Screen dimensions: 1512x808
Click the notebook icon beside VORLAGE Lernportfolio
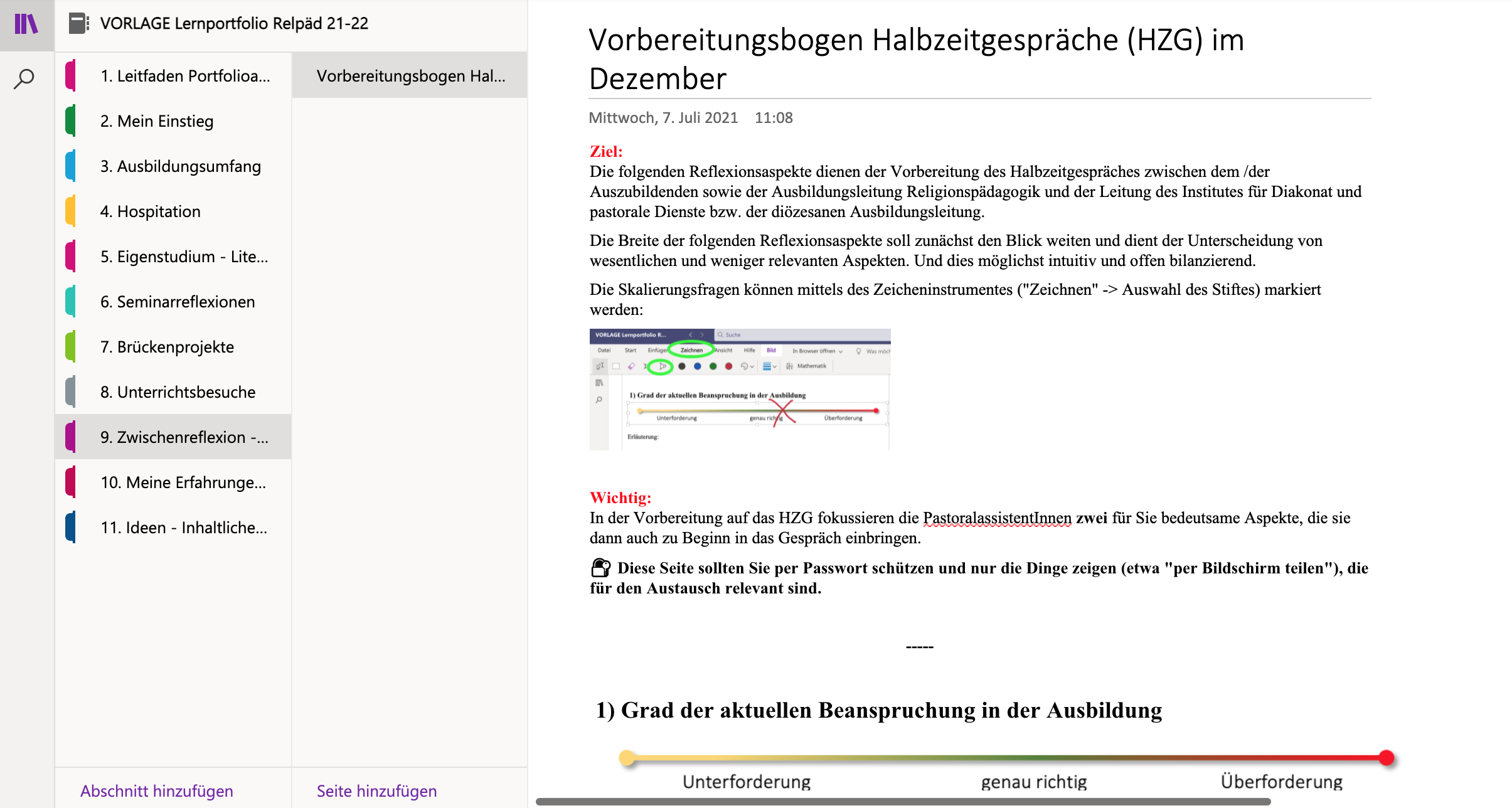[78, 24]
